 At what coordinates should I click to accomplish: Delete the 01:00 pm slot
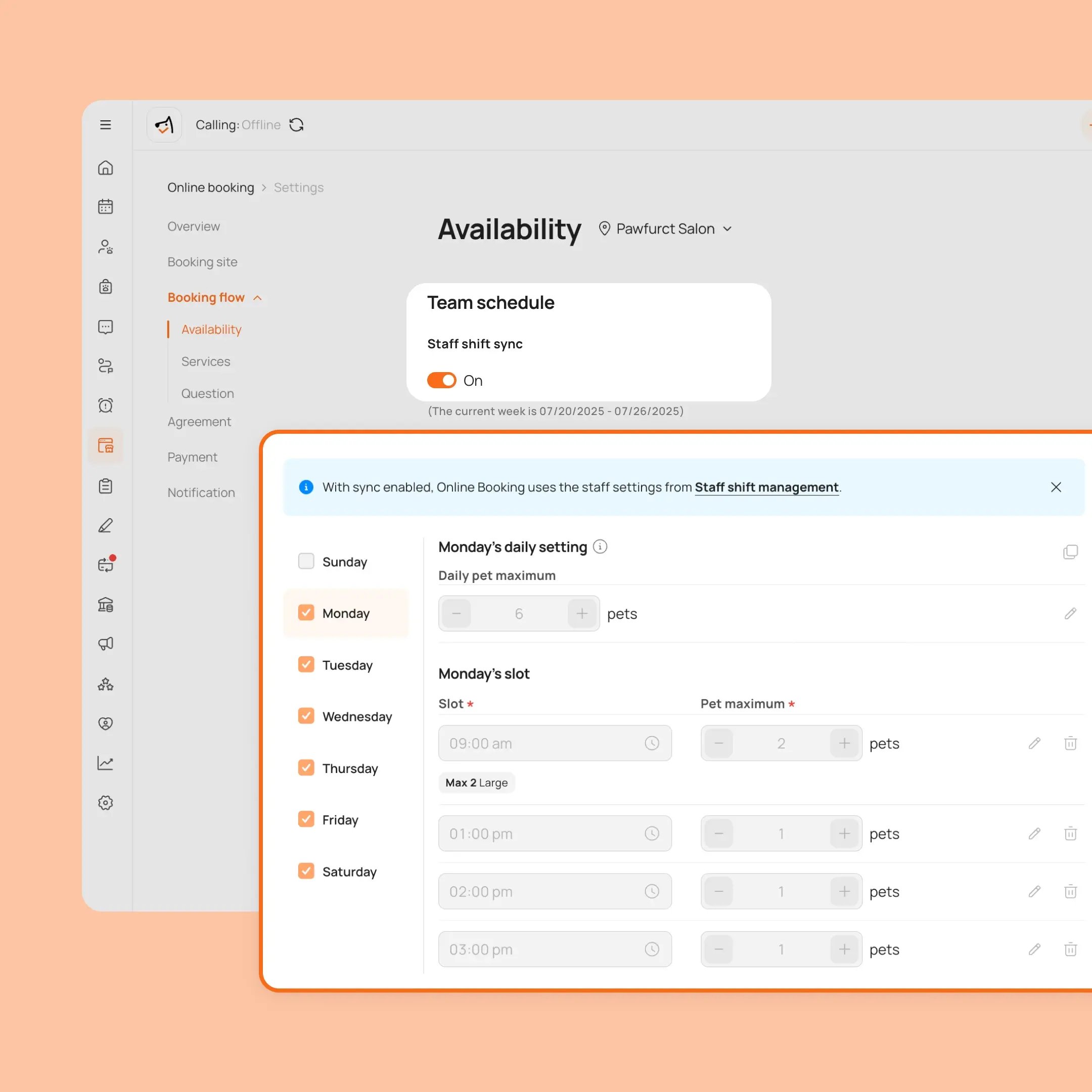[x=1071, y=834]
